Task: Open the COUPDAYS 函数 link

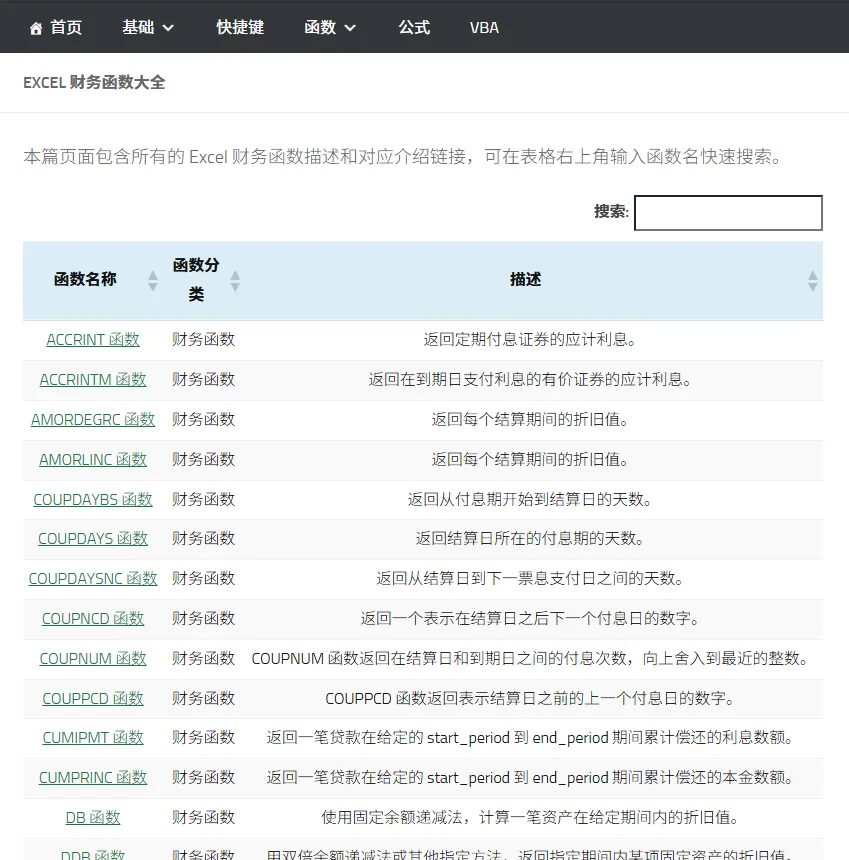Action: pos(93,539)
